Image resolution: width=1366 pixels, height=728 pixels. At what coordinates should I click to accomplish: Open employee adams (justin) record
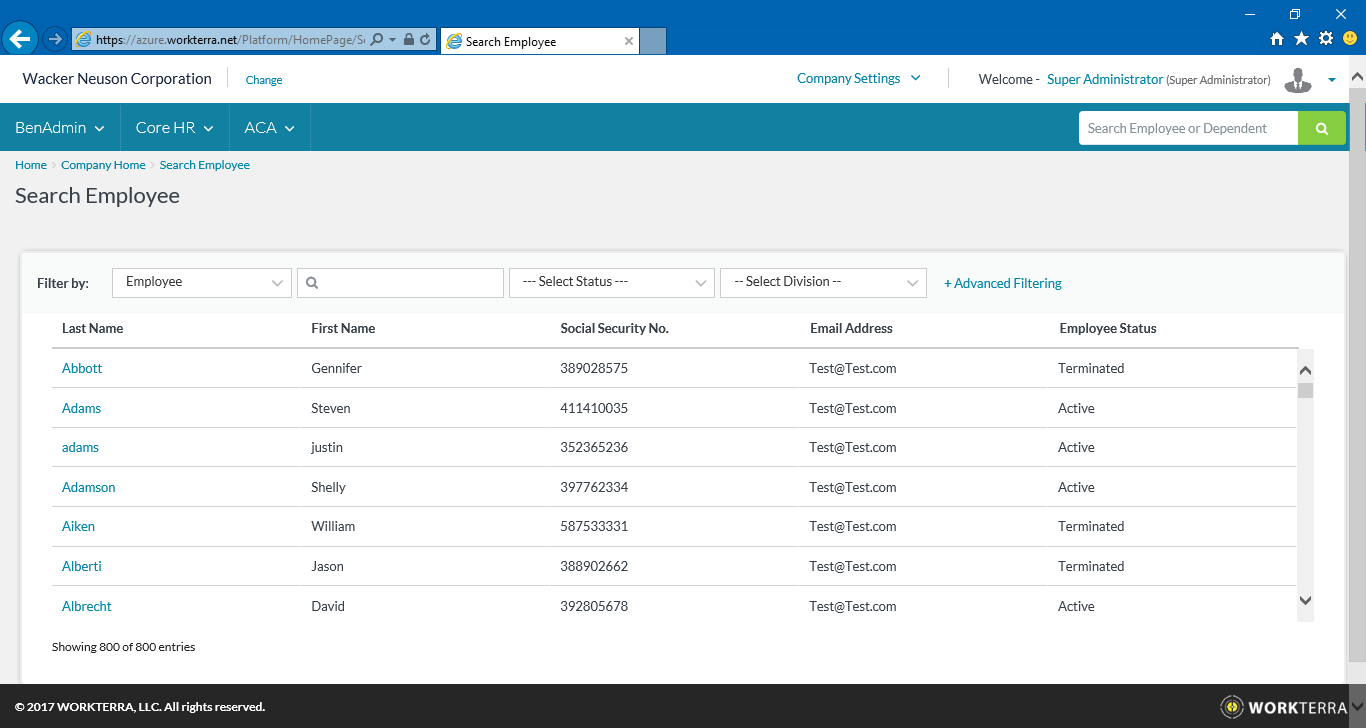tap(80, 447)
